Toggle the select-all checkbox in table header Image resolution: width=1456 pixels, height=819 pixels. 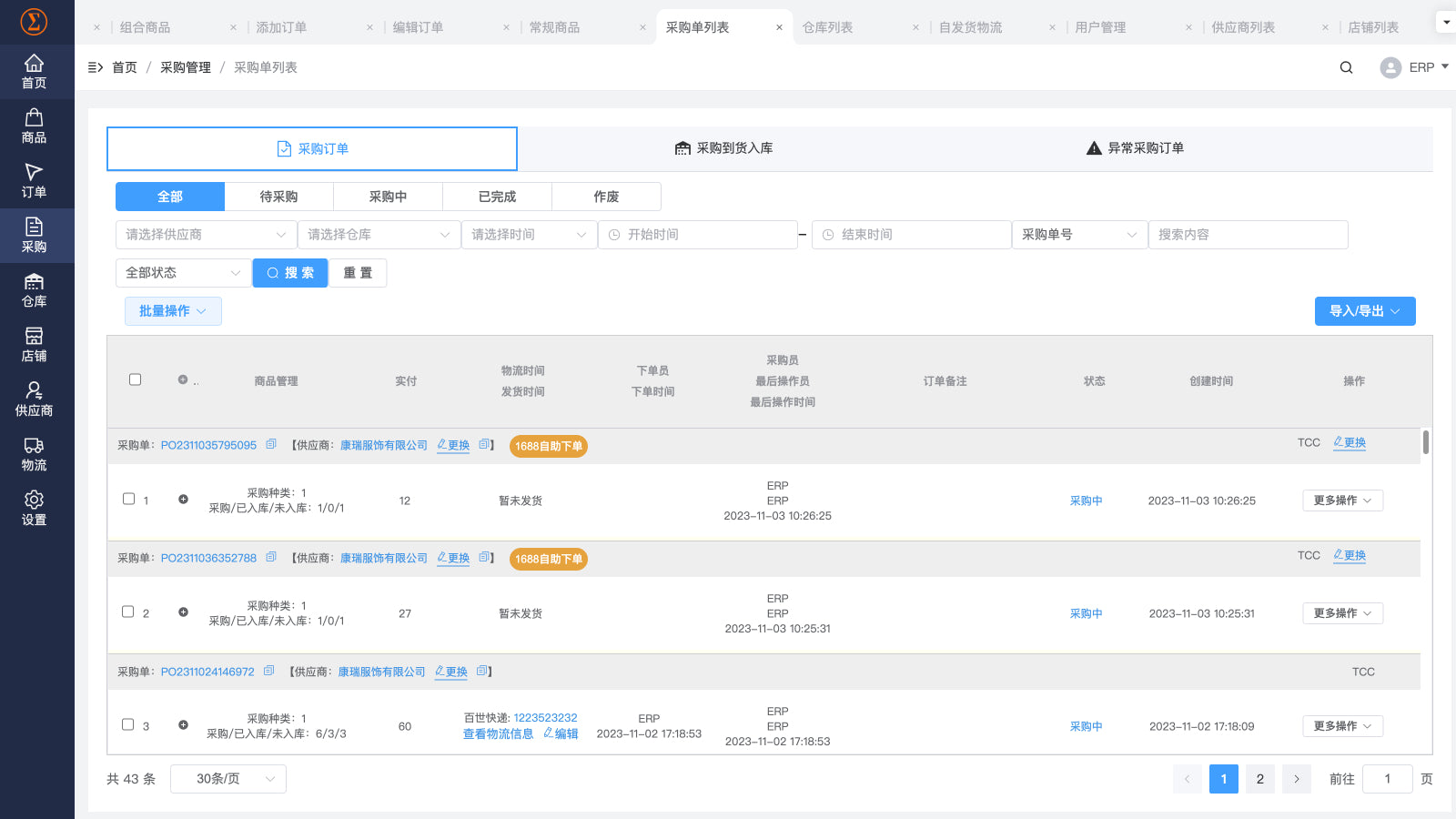click(x=135, y=379)
